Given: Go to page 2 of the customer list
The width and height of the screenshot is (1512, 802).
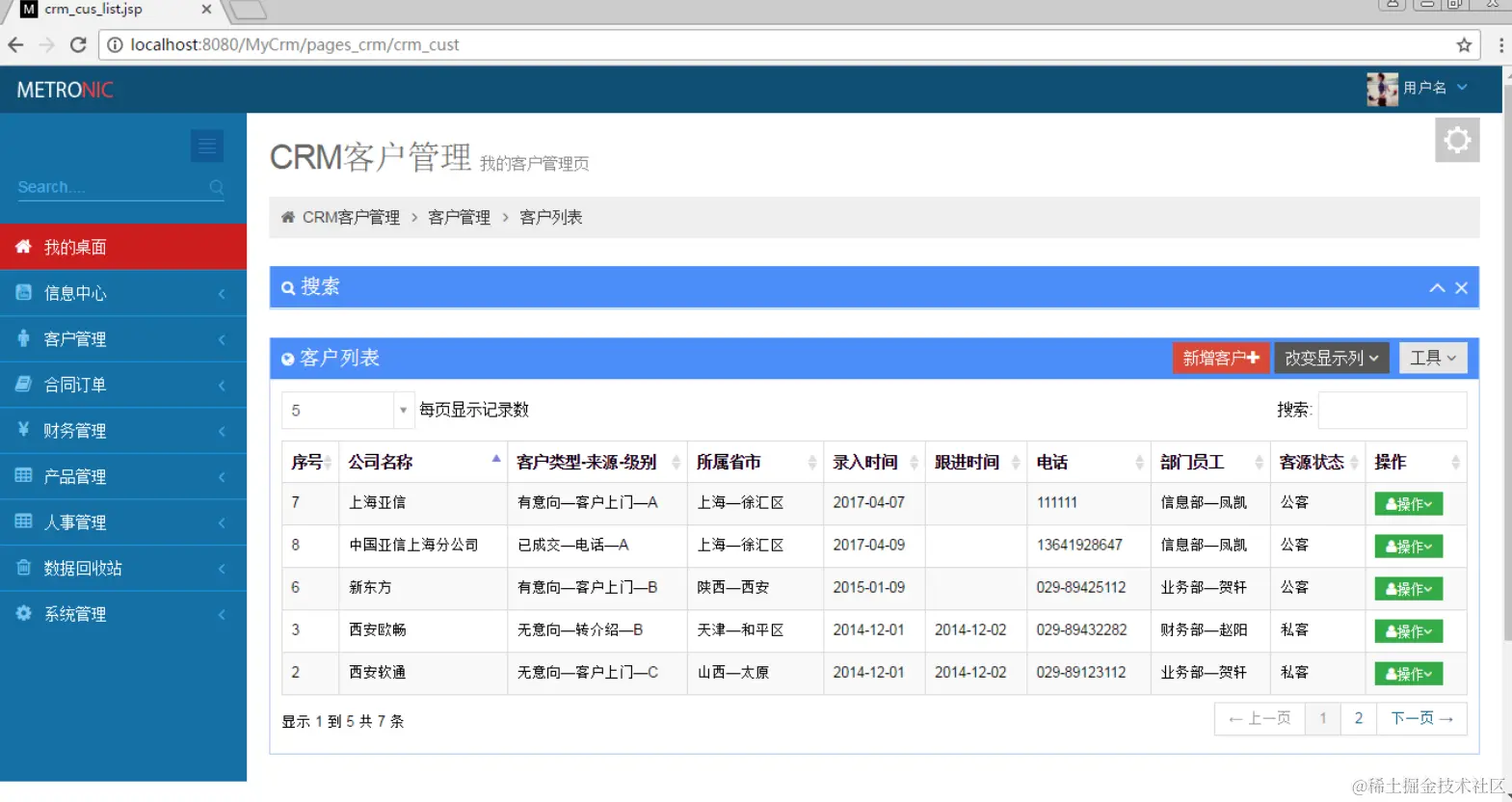Looking at the screenshot, I should pyautogui.click(x=1359, y=718).
